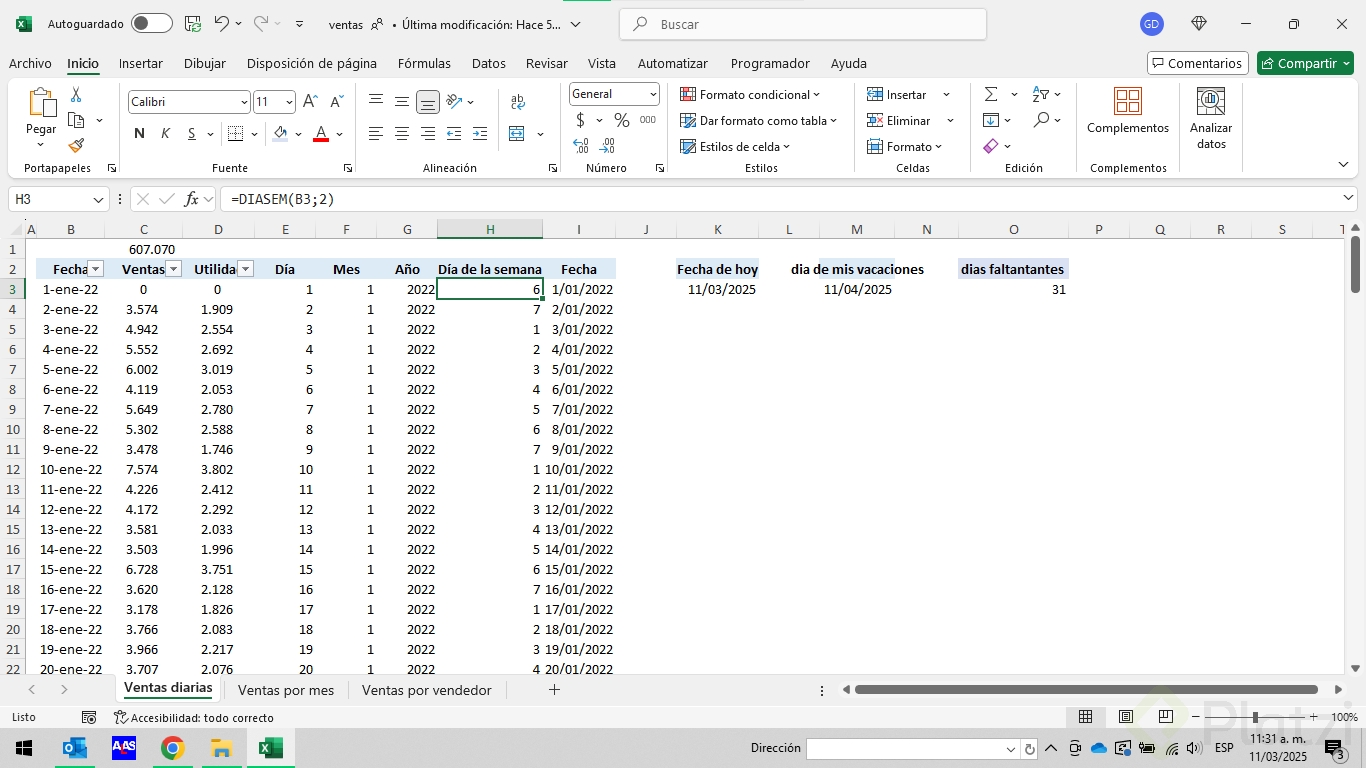The height and width of the screenshot is (768, 1366).
Task: Open the Comentarios pane
Action: point(1197,63)
